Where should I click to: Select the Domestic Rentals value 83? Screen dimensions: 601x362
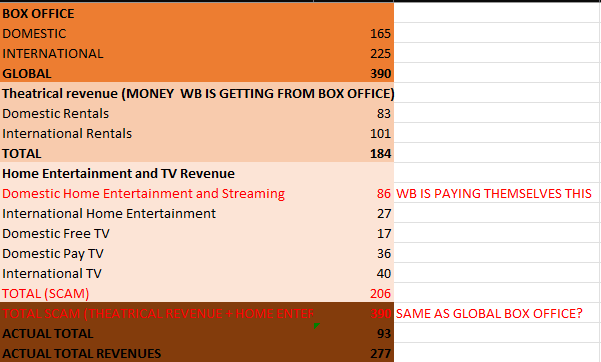(x=384, y=114)
